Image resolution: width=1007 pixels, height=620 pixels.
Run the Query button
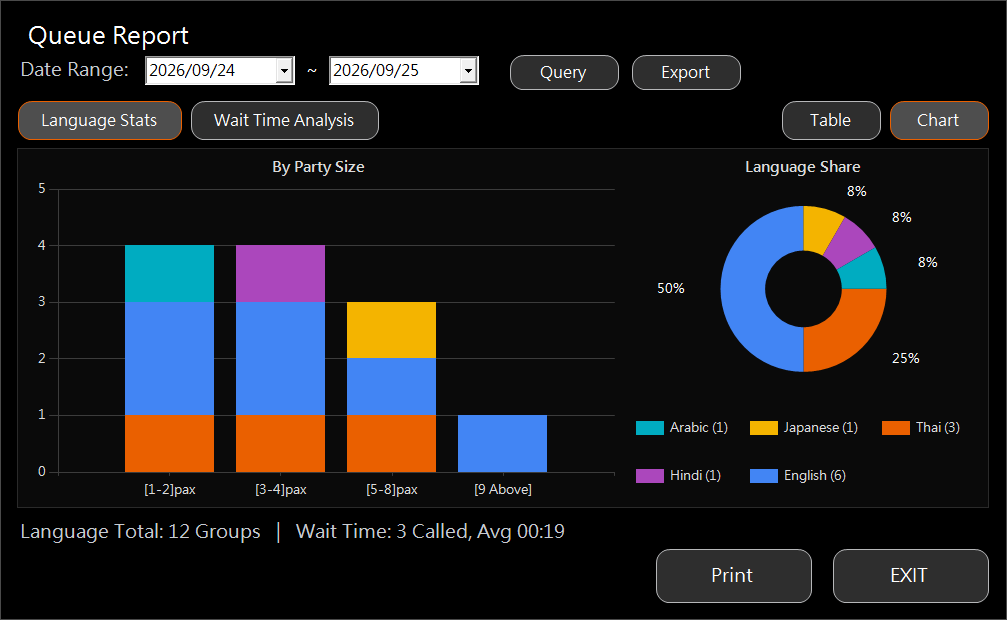(564, 73)
